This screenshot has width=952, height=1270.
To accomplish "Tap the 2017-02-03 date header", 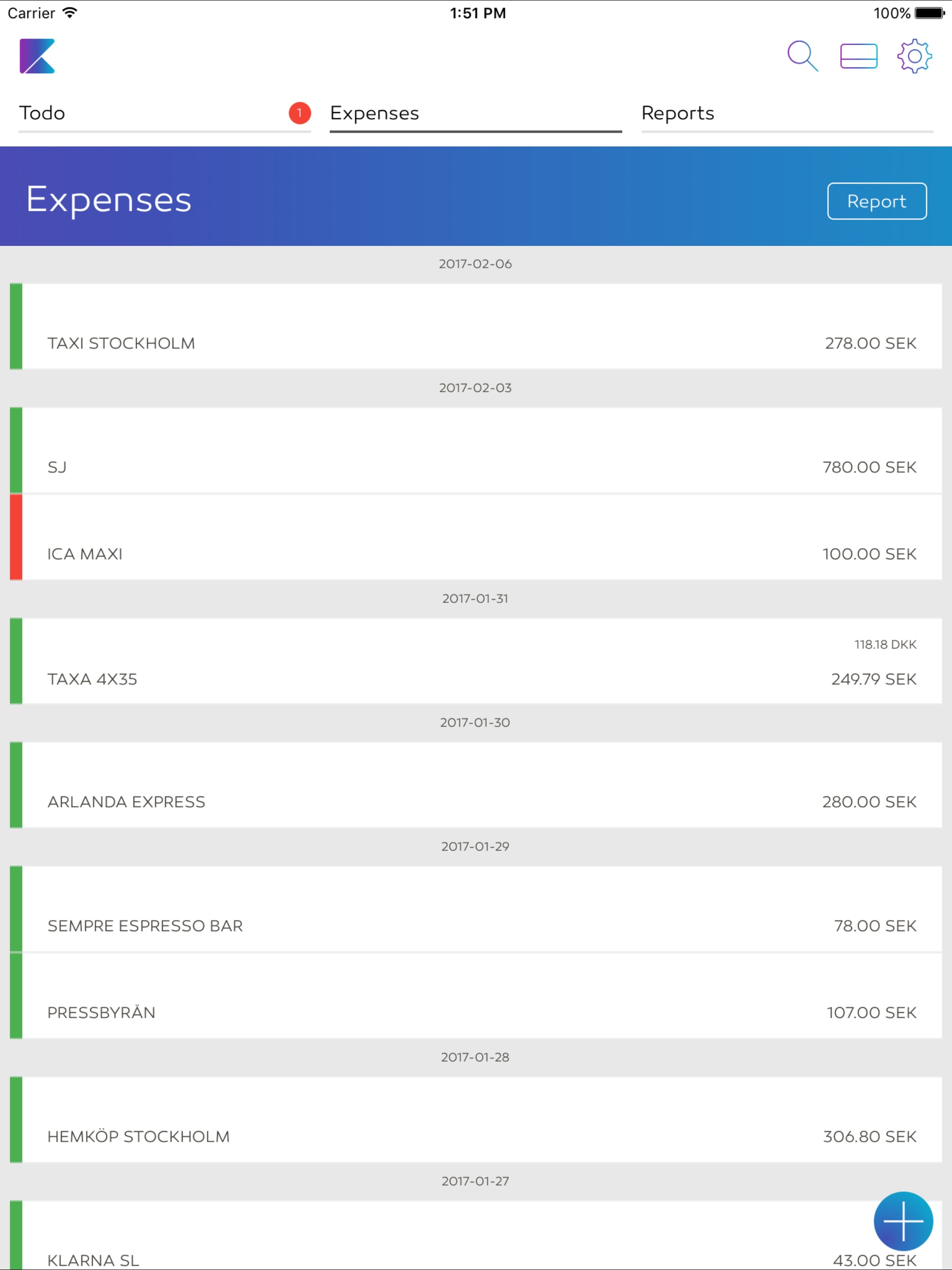I will [x=476, y=388].
